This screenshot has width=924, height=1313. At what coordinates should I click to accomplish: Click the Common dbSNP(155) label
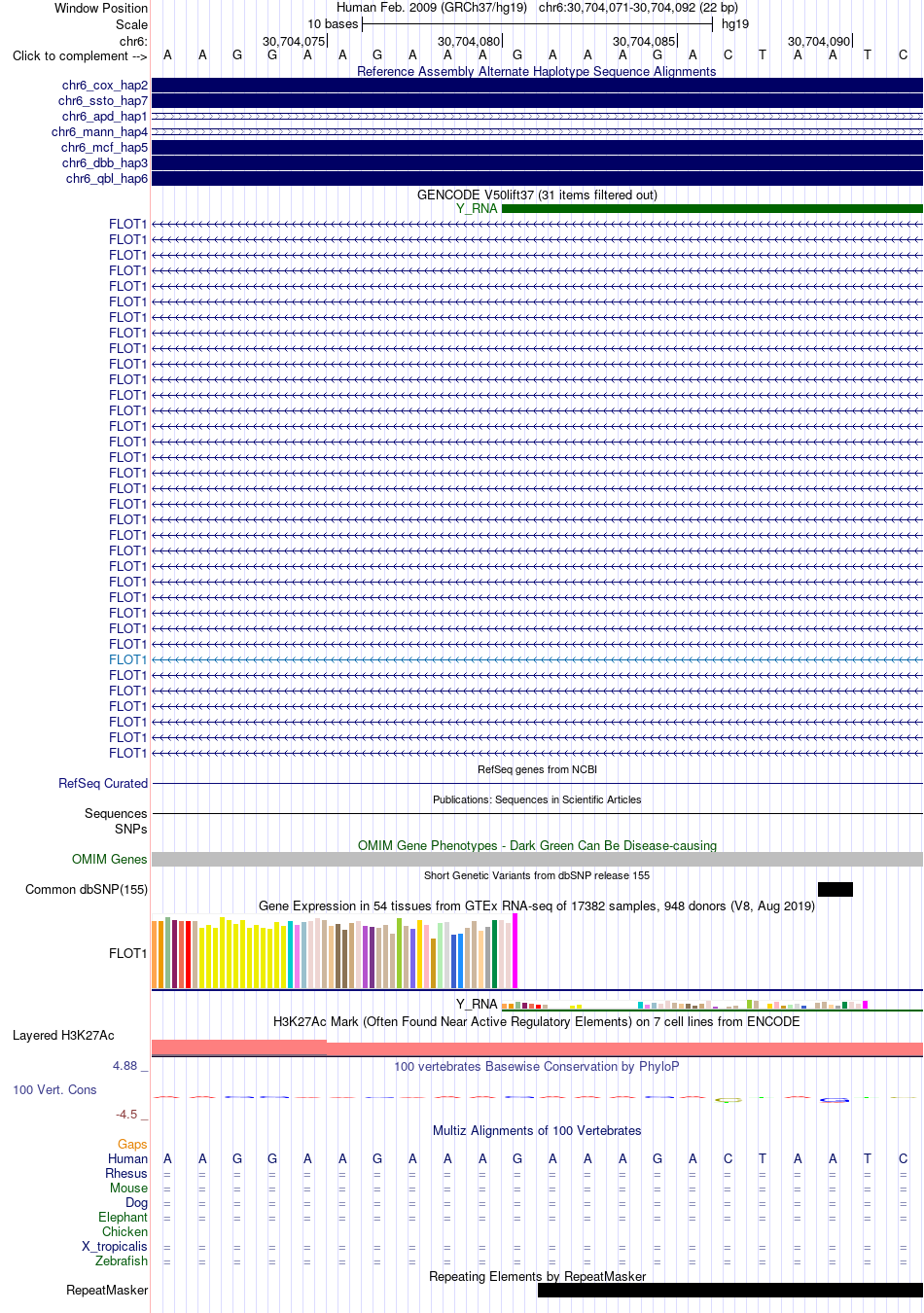click(x=87, y=889)
